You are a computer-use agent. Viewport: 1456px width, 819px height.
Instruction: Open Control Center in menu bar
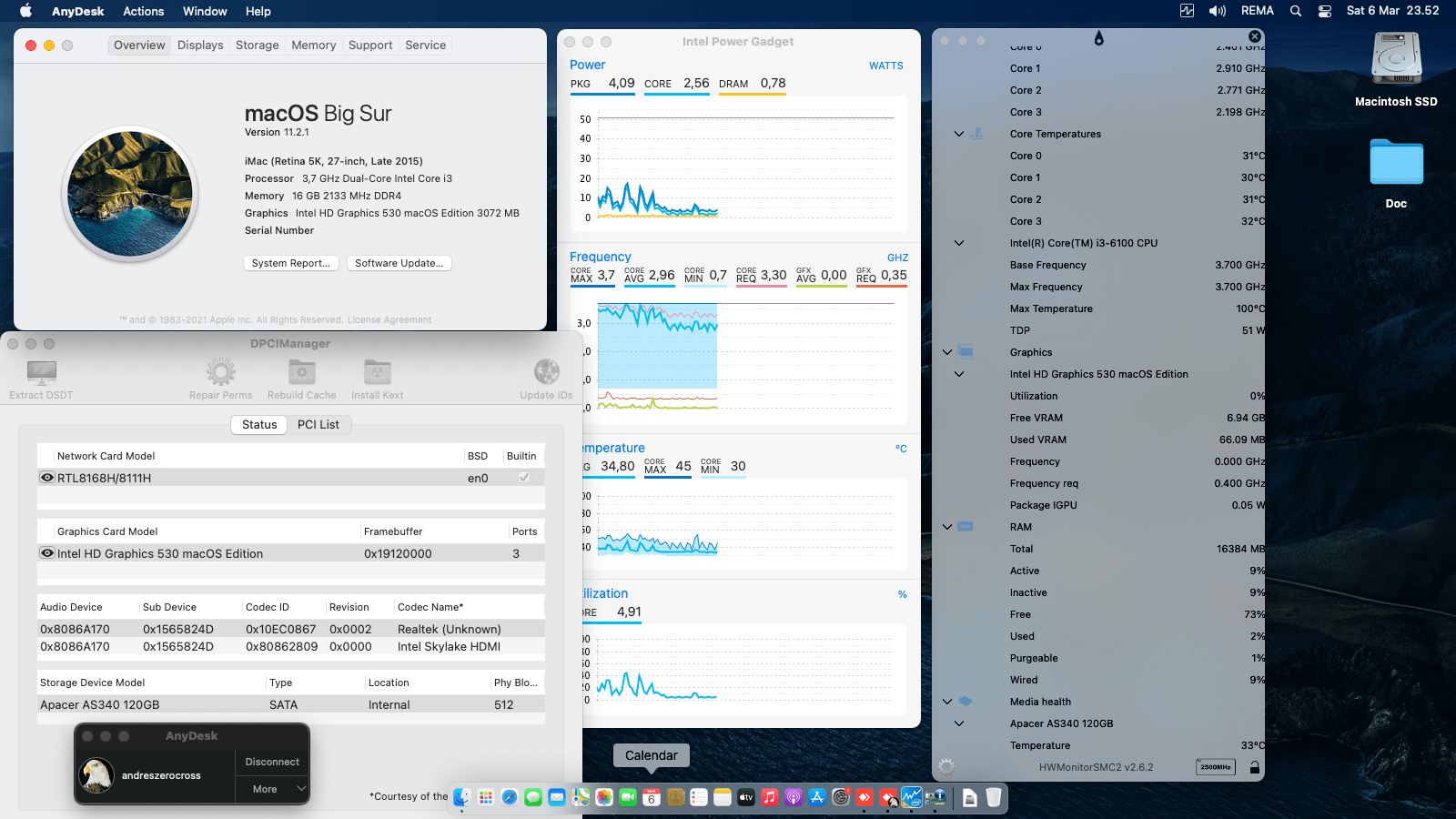pos(1325,11)
